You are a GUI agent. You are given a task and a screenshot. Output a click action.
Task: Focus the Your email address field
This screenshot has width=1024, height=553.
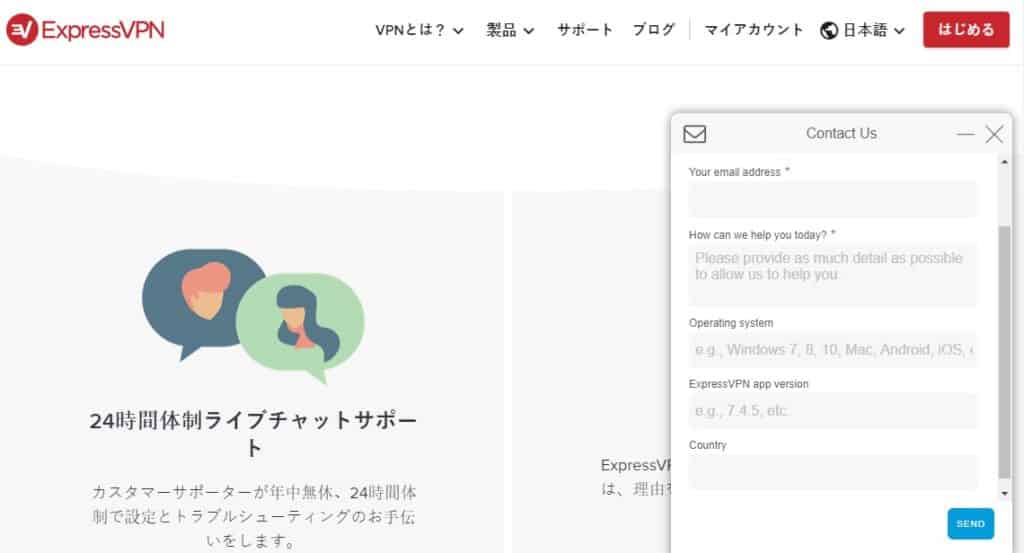pyautogui.click(x=833, y=200)
